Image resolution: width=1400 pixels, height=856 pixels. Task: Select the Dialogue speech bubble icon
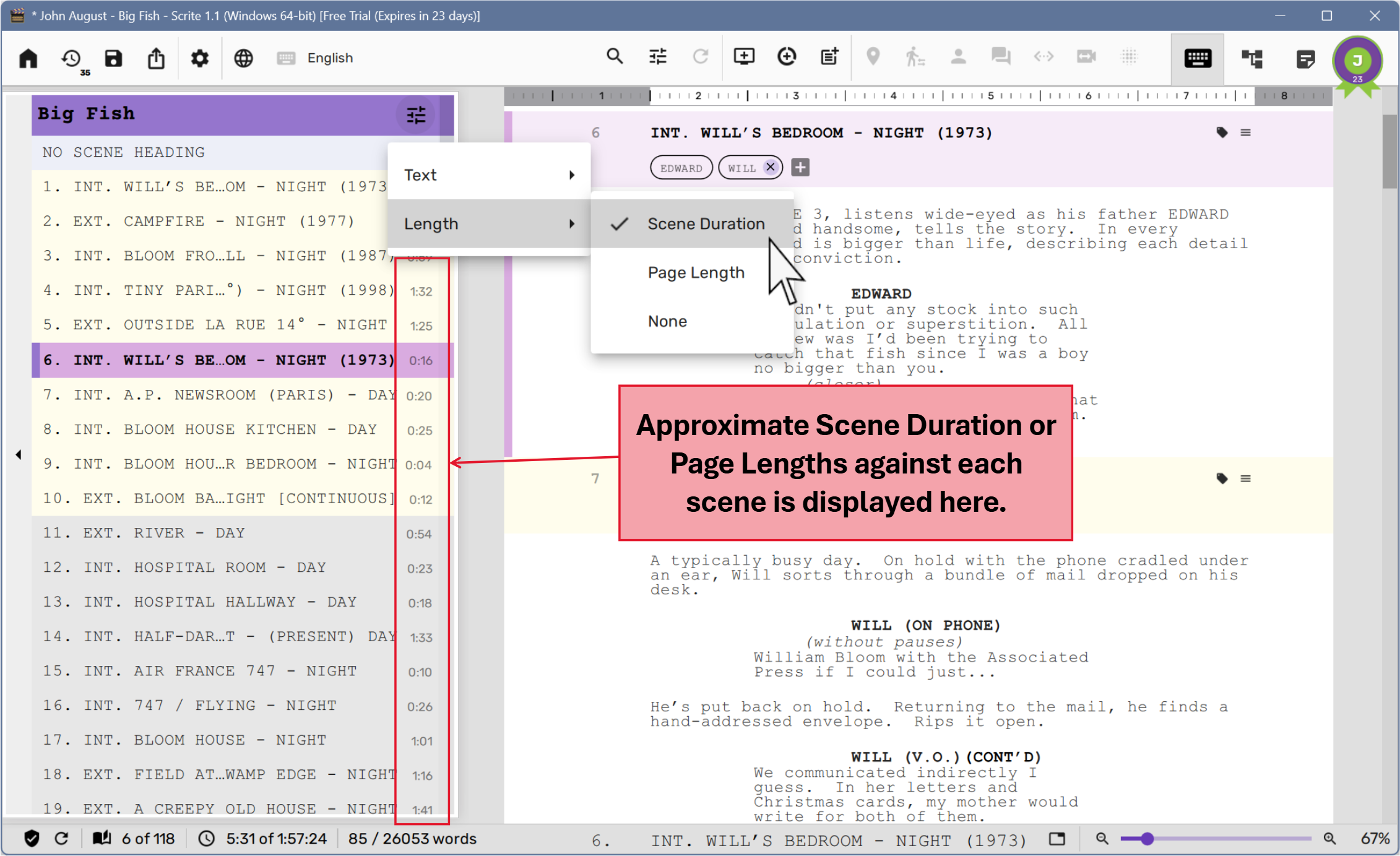point(1001,56)
